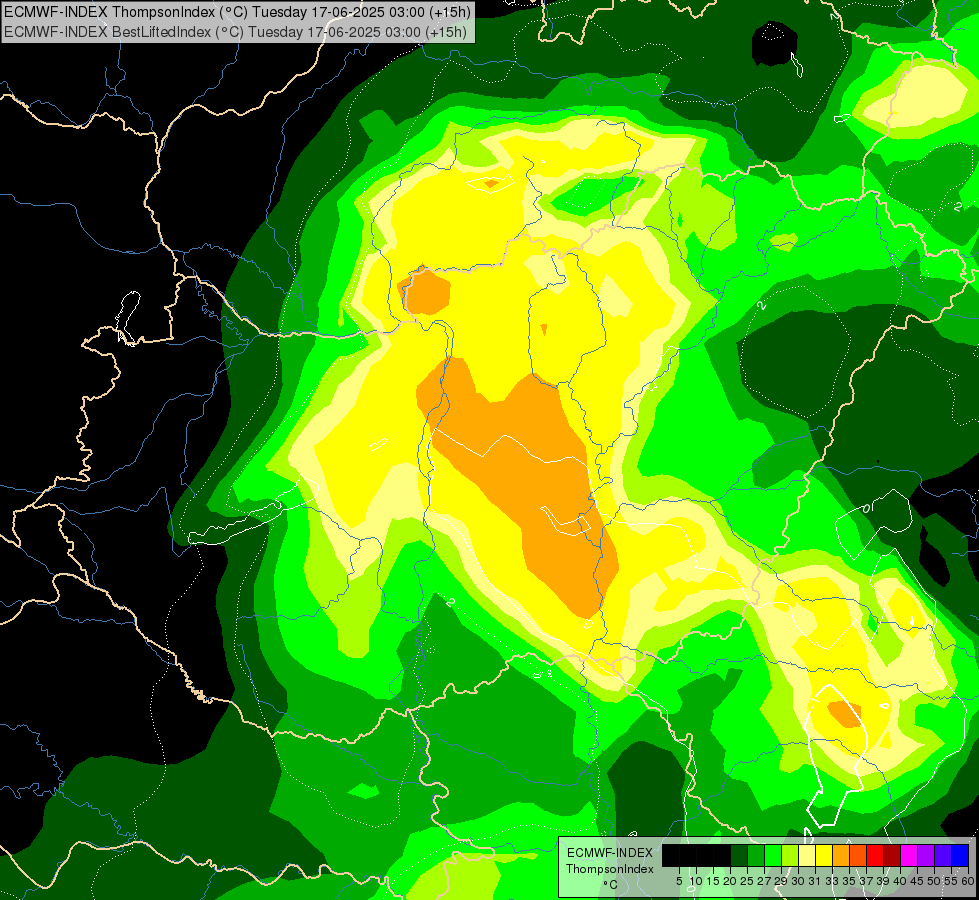Click the dark red 39–40 legend swatch
Screen dimensions: 979x900
[892, 855]
